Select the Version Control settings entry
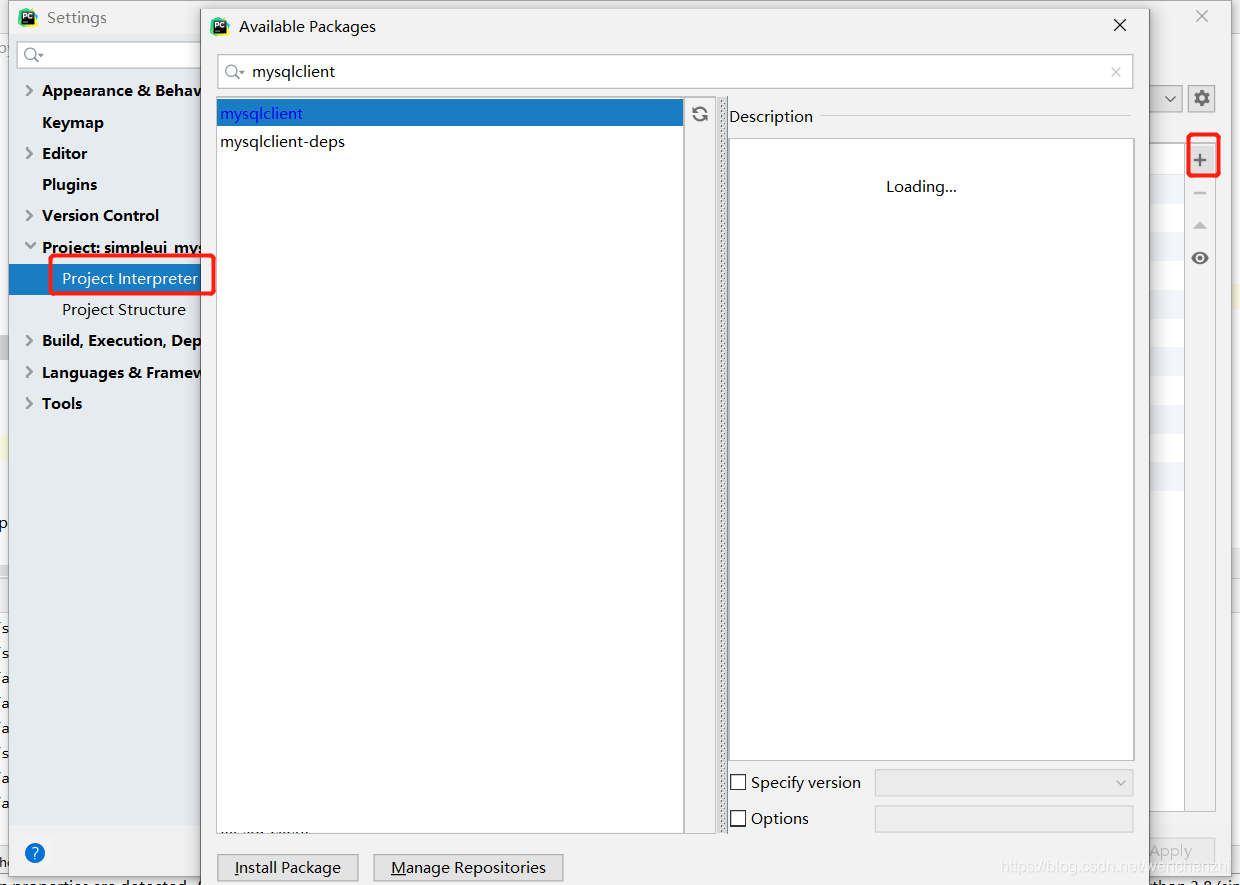This screenshot has width=1240, height=885. 100,215
